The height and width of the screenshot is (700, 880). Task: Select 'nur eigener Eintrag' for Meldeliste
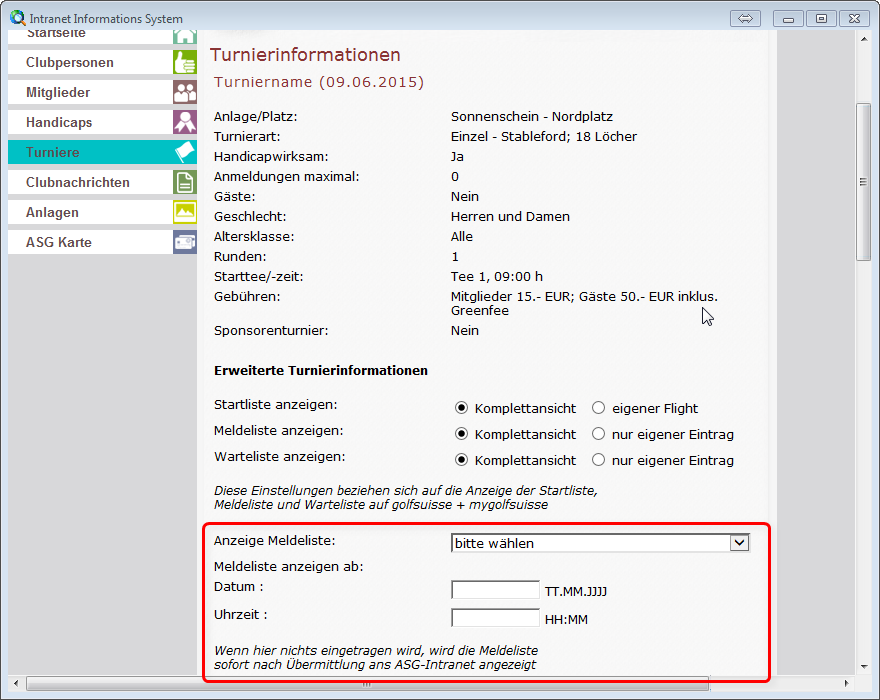point(599,434)
